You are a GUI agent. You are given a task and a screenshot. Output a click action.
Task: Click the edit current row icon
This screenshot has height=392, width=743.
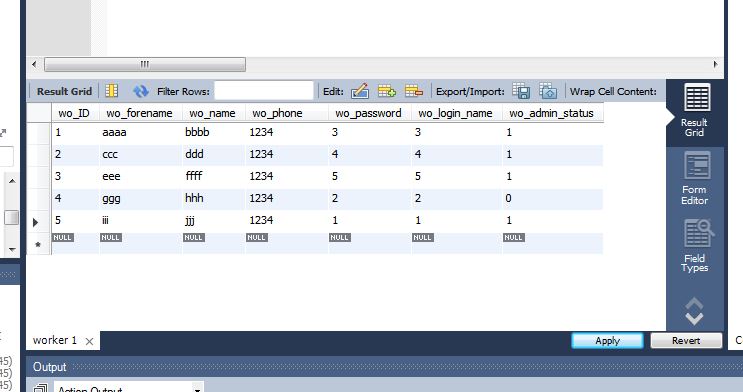(360, 91)
